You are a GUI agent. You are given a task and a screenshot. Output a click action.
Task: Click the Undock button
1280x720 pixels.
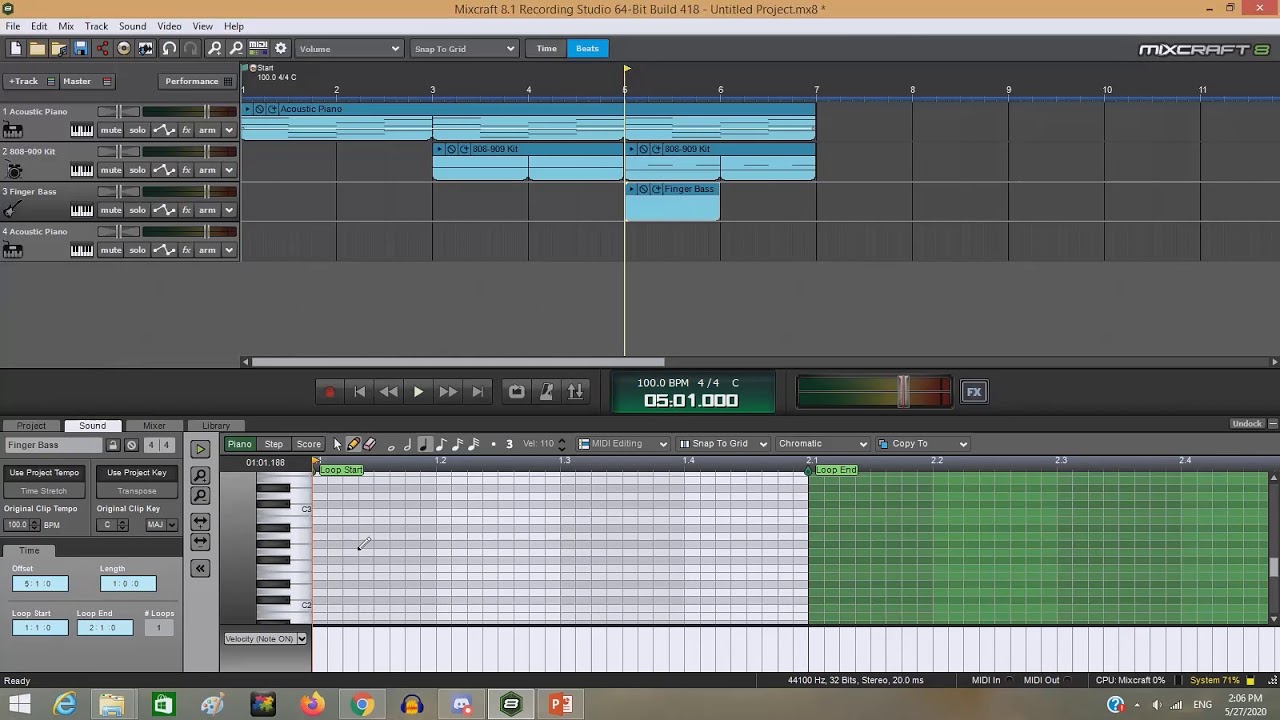(1247, 424)
